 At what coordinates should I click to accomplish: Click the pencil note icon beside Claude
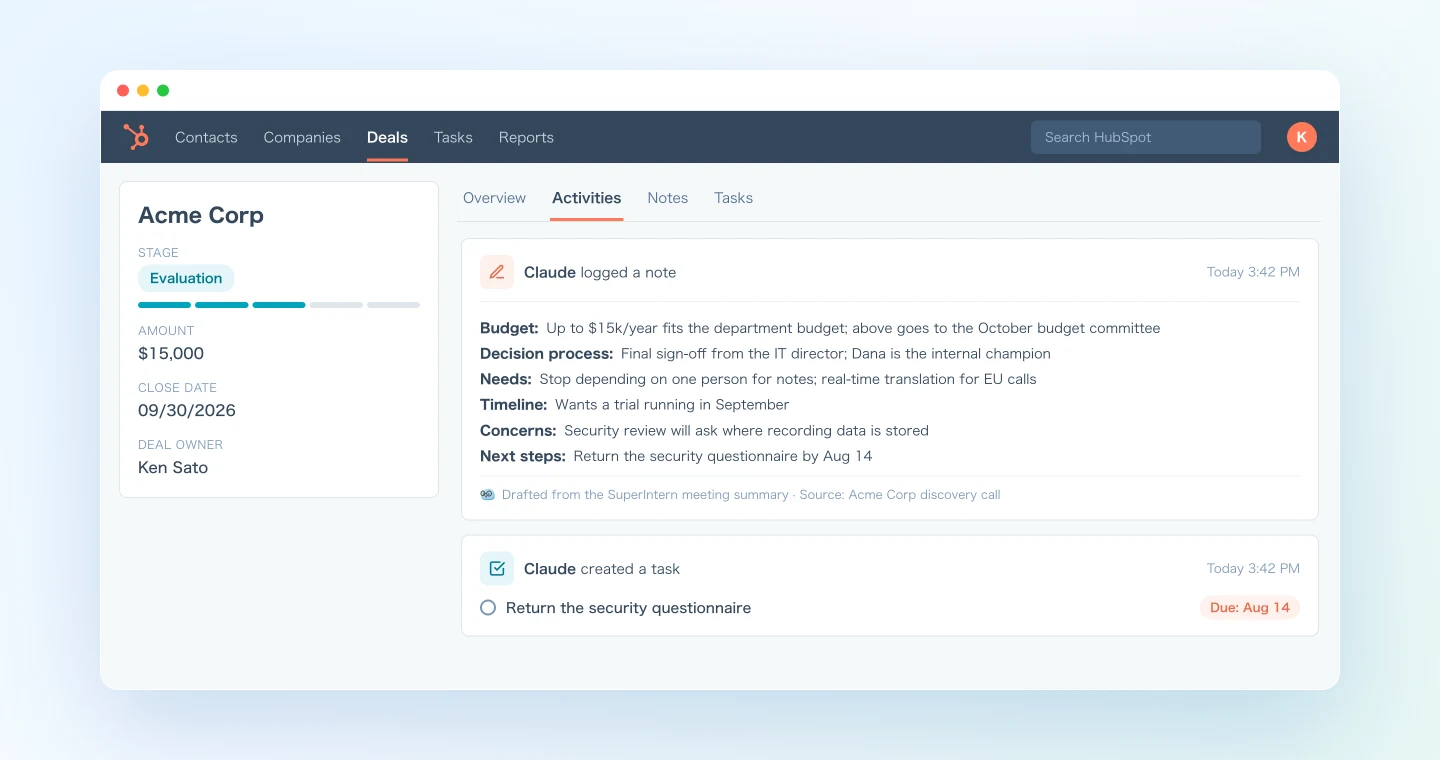(x=497, y=272)
